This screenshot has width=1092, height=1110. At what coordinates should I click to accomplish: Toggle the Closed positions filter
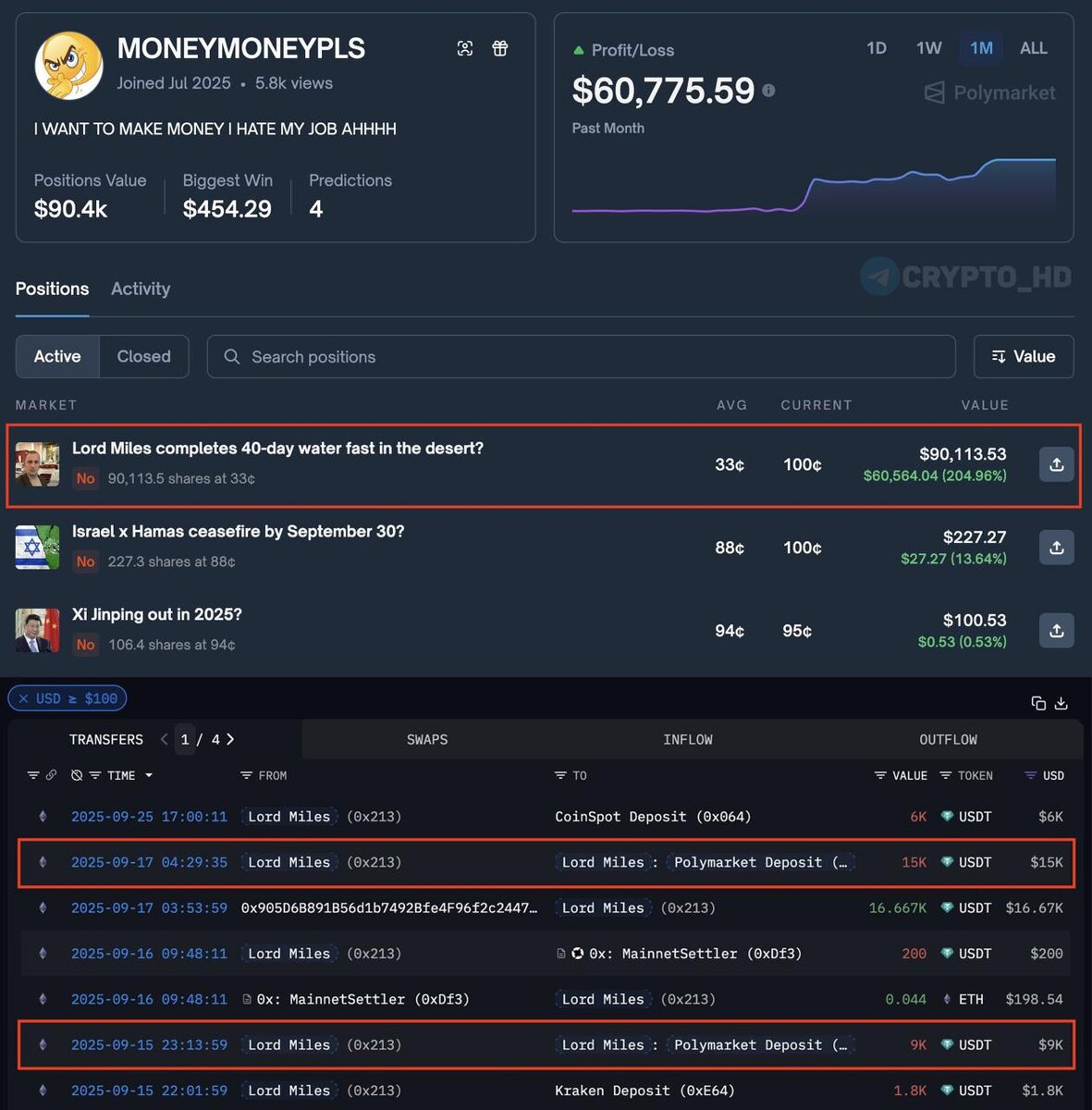coord(143,356)
